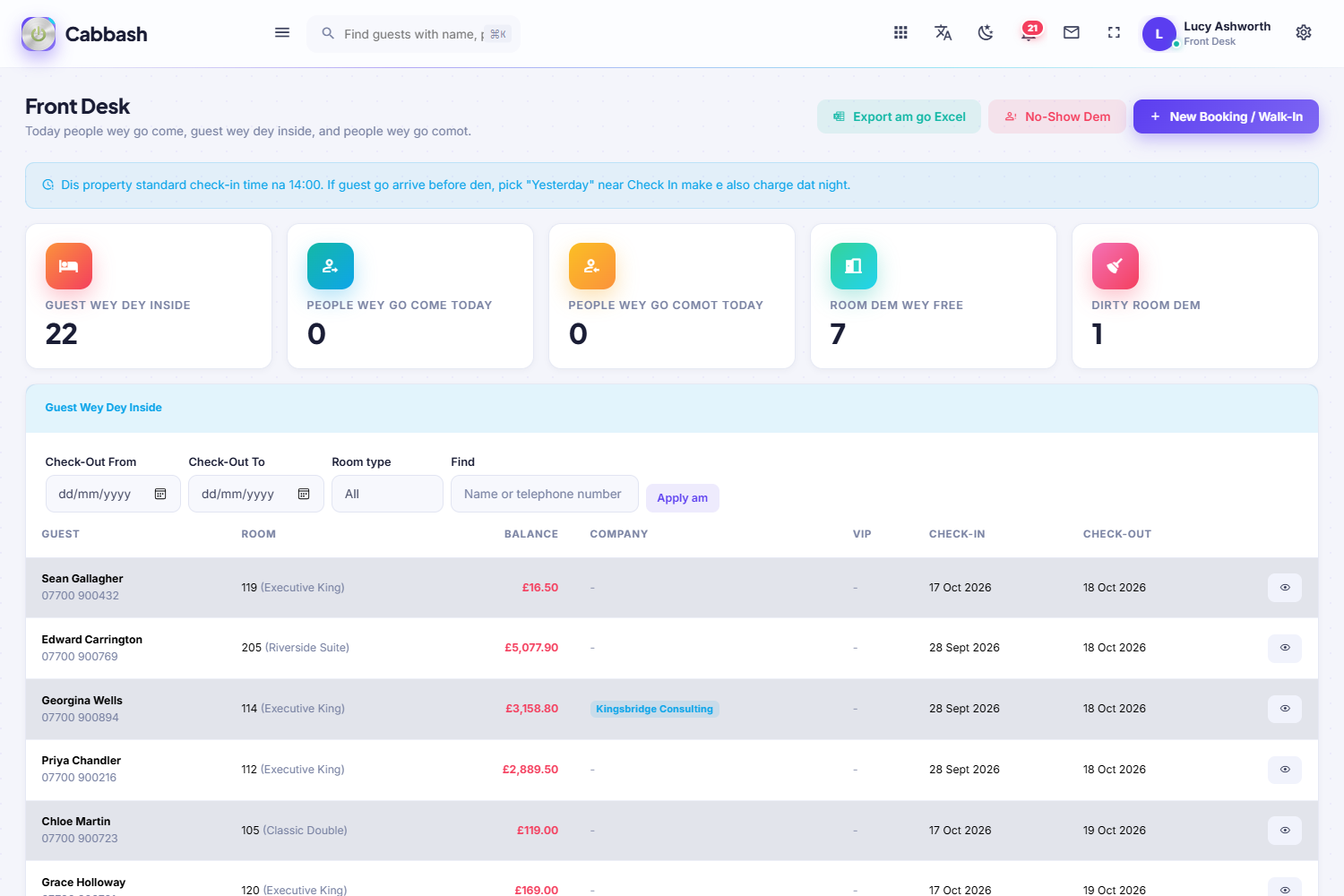This screenshot has width=1344, height=896.
Task: View Priya Chandler's booking details
Action: click(1285, 770)
